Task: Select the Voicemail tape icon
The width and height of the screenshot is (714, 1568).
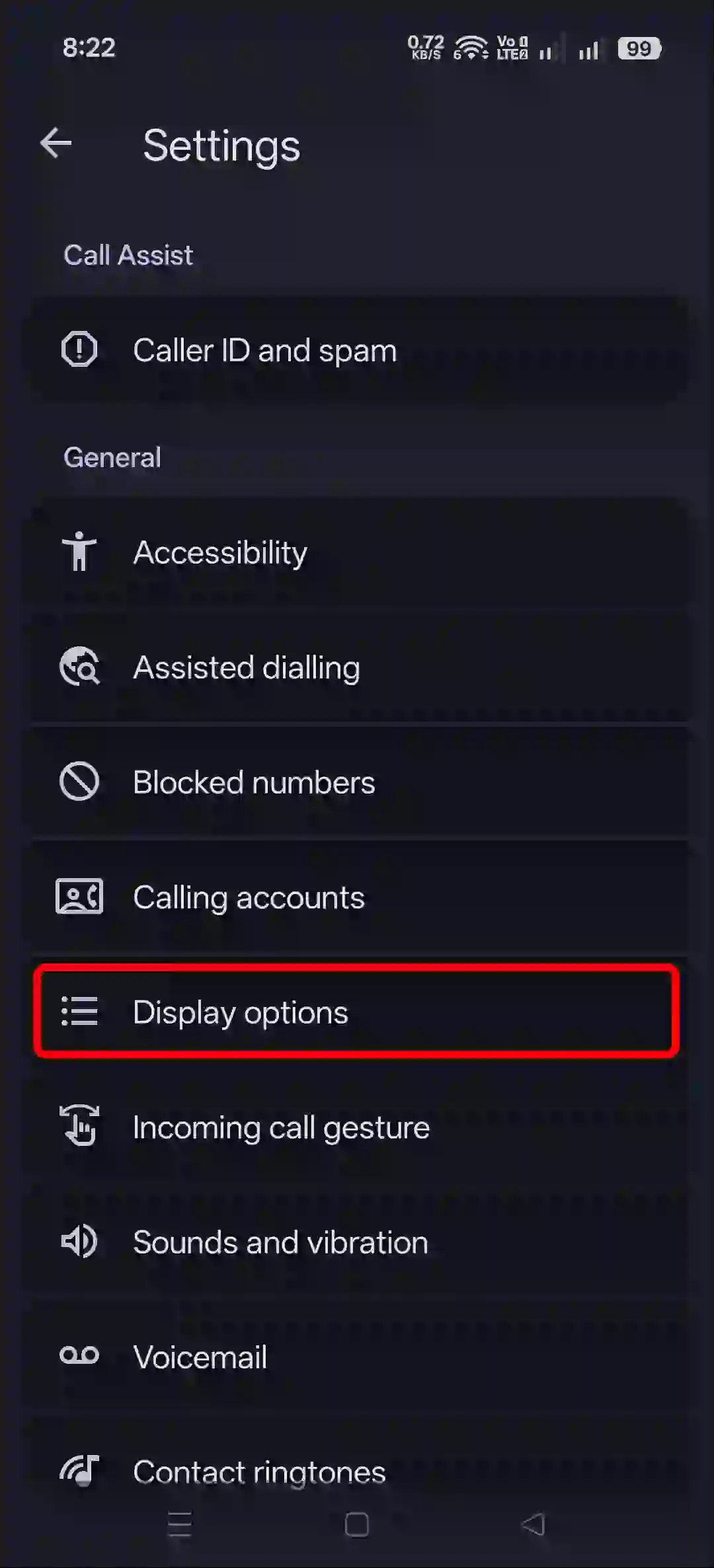Action: click(x=79, y=1356)
